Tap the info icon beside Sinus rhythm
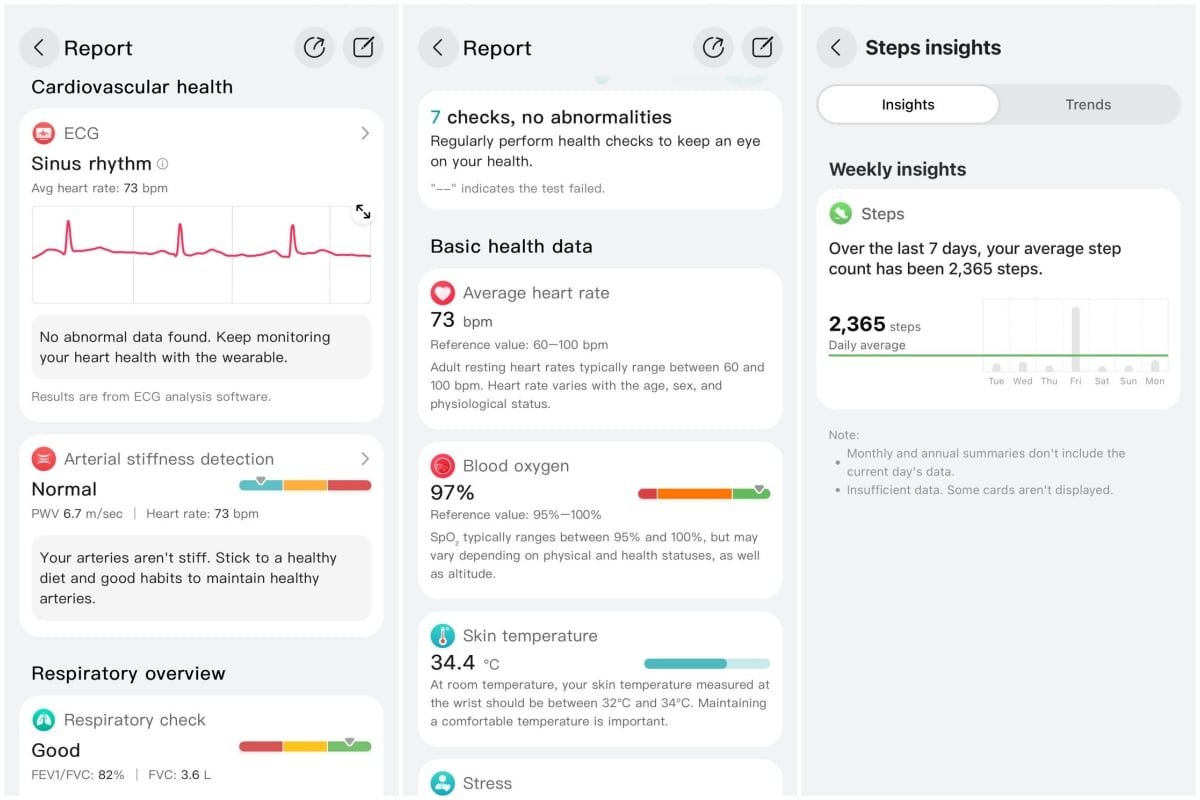The width and height of the screenshot is (1200, 800). pos(163,164)
